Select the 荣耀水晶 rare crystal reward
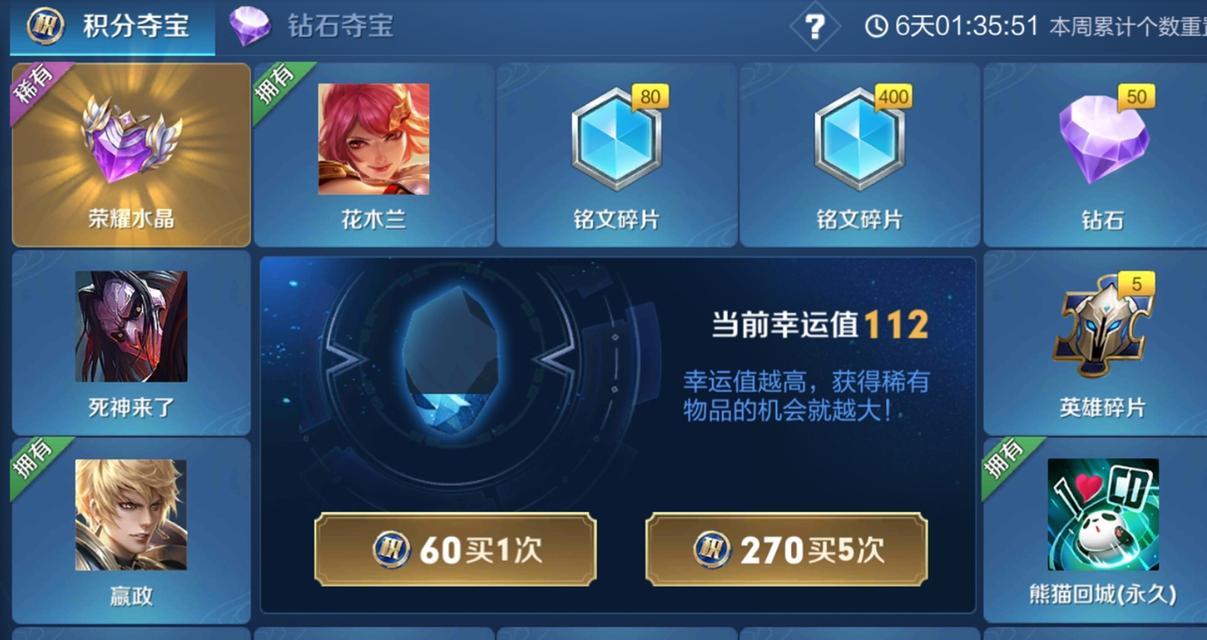This screenshot has height=640, width=1207. point(131,155)
